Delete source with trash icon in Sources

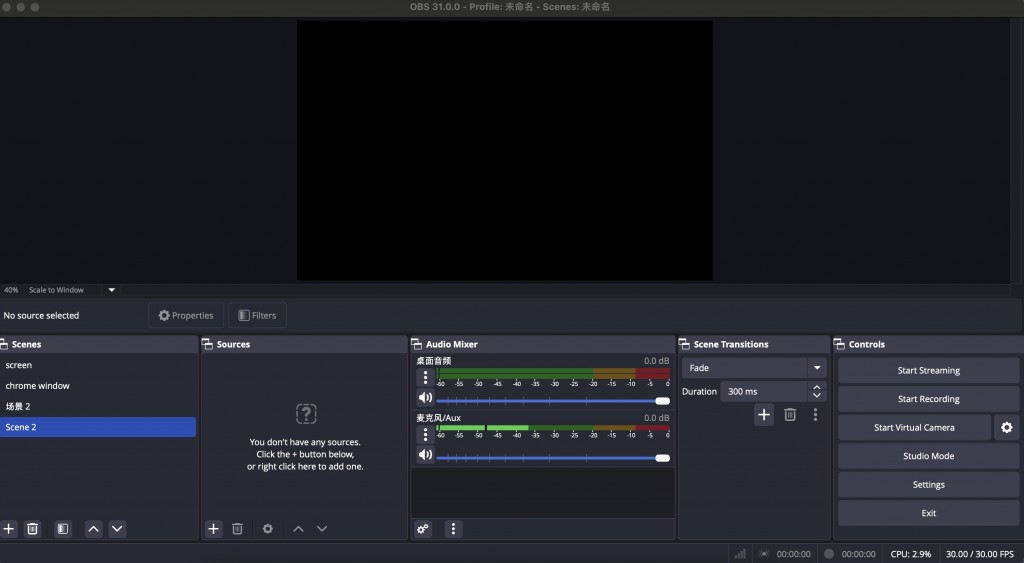tap(238, 529)
